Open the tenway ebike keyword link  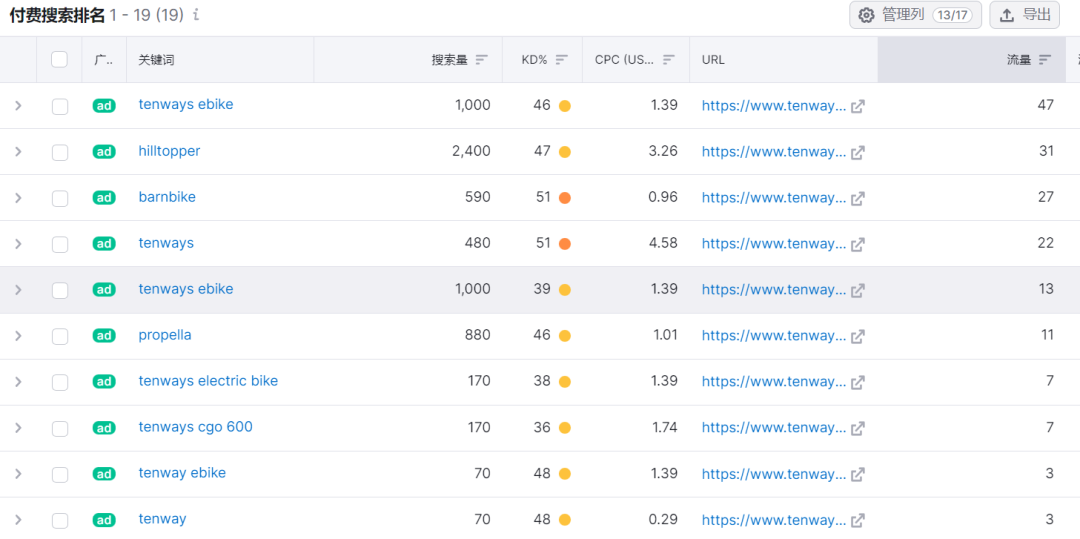(x=183, y=473)
